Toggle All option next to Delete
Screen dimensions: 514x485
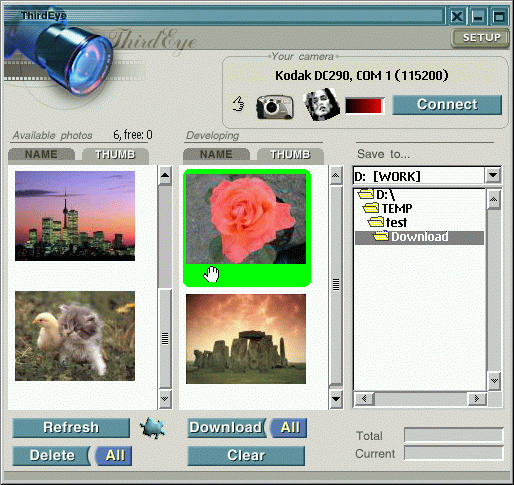(115, 456)
